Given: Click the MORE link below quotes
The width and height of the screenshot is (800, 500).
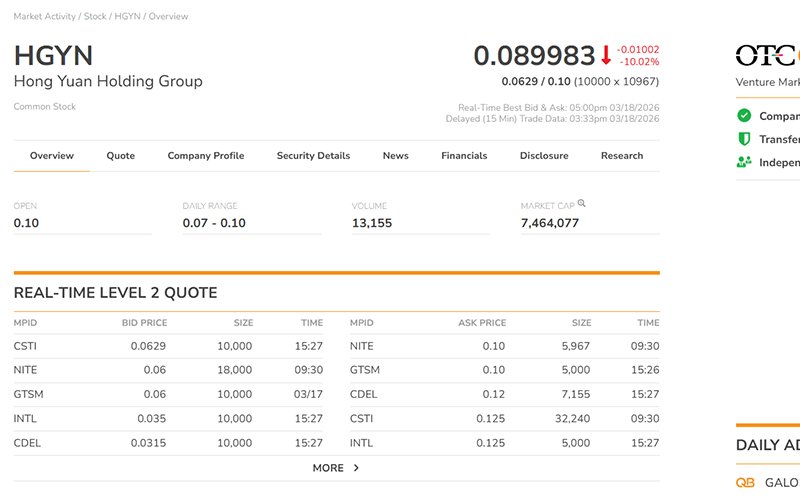Looking at the screenshot, I should (x=328, y=468).
